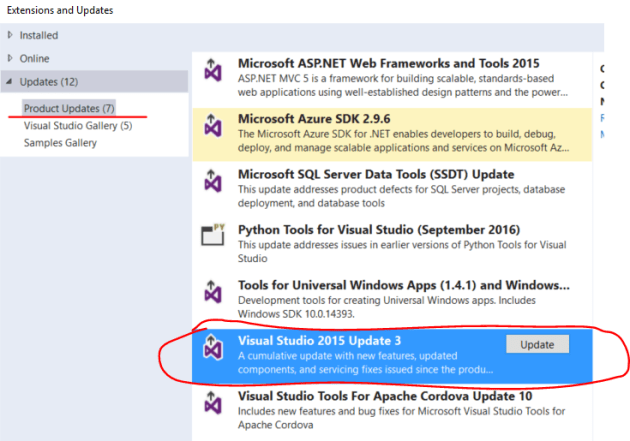Expand the Installed category arrow

coord(10,35)
